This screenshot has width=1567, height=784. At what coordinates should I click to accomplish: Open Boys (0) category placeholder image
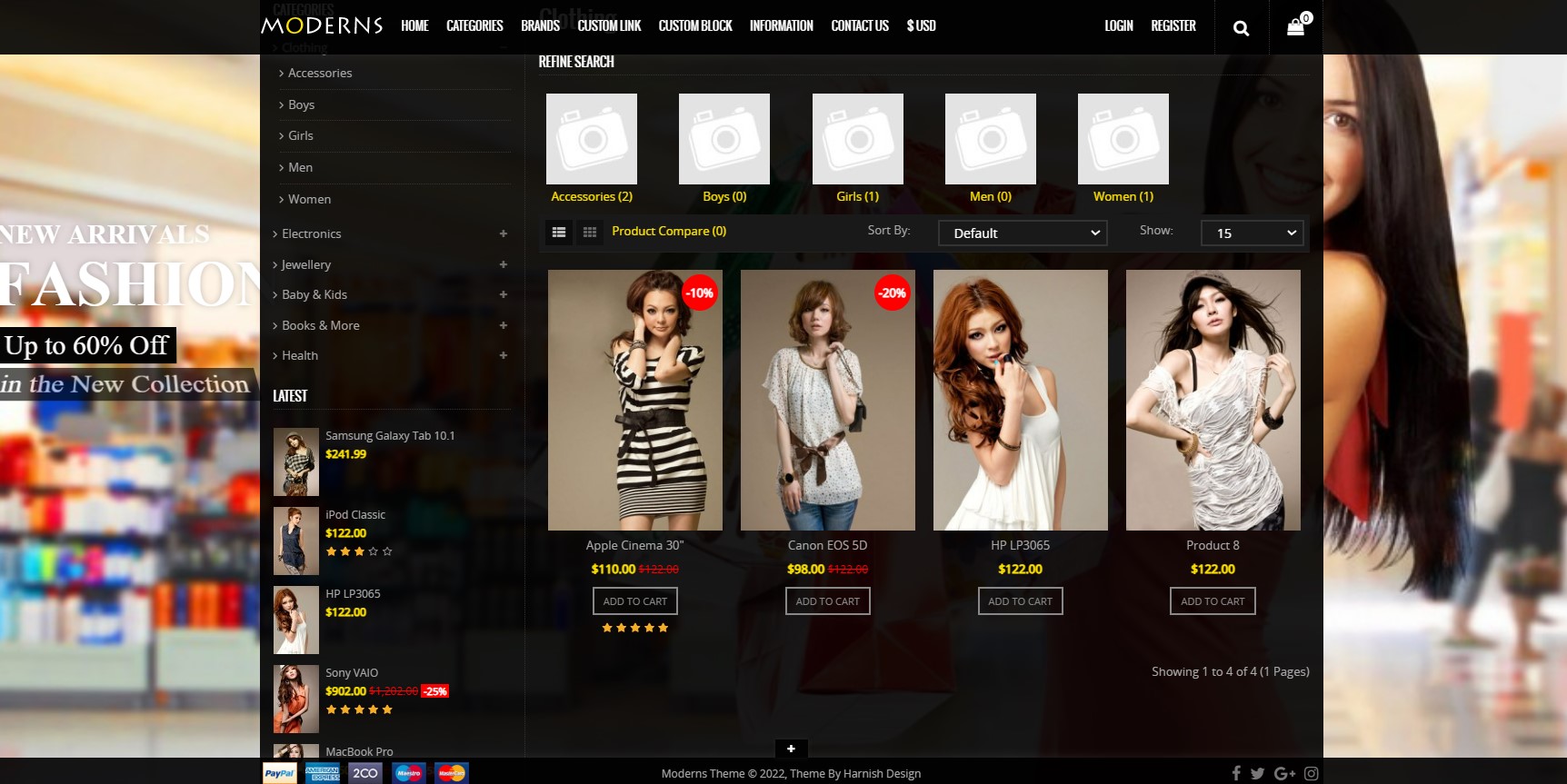click(x=724, y=139)
